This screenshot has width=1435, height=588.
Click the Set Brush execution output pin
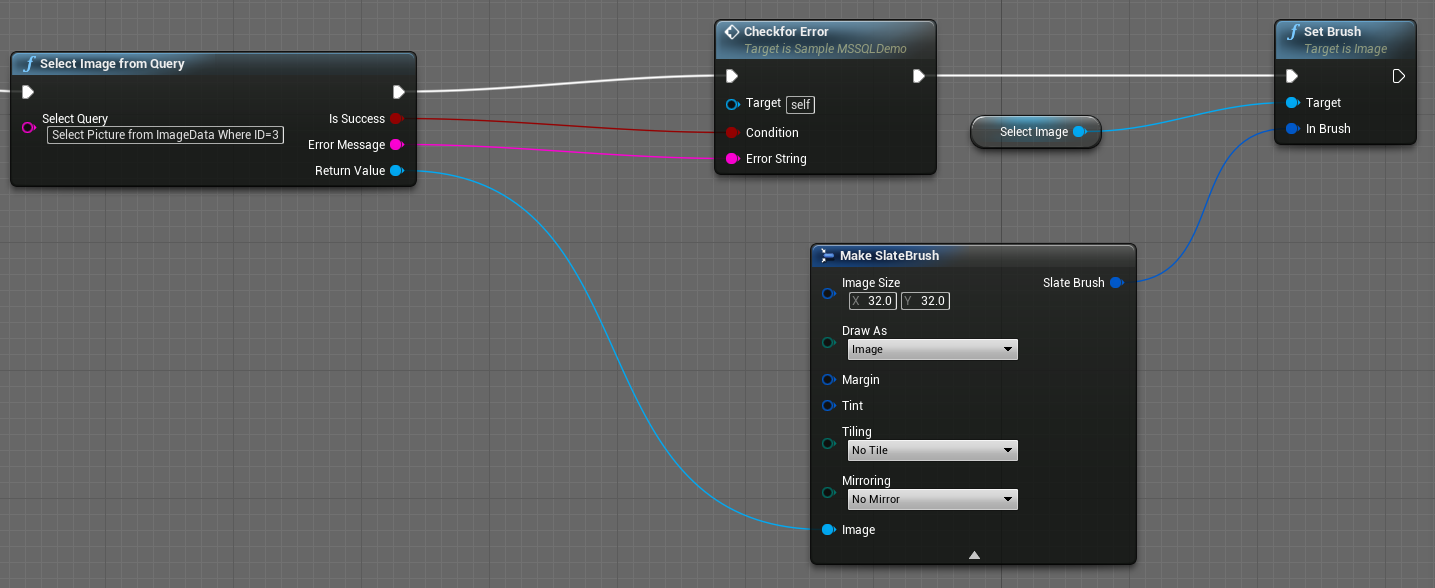1398,76
